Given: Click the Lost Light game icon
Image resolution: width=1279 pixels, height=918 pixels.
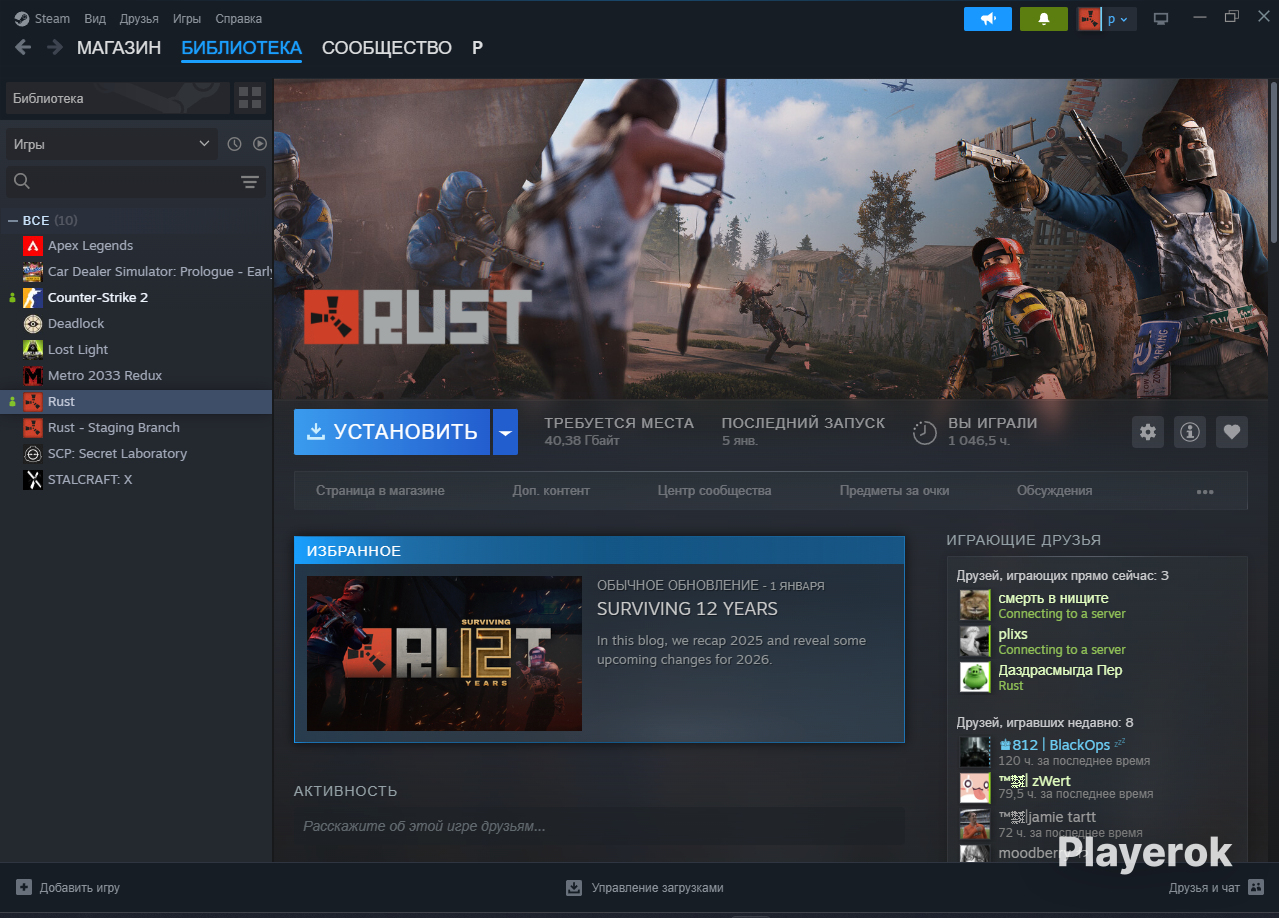Looking at the screenshot, I should click(x=33, y=350).
